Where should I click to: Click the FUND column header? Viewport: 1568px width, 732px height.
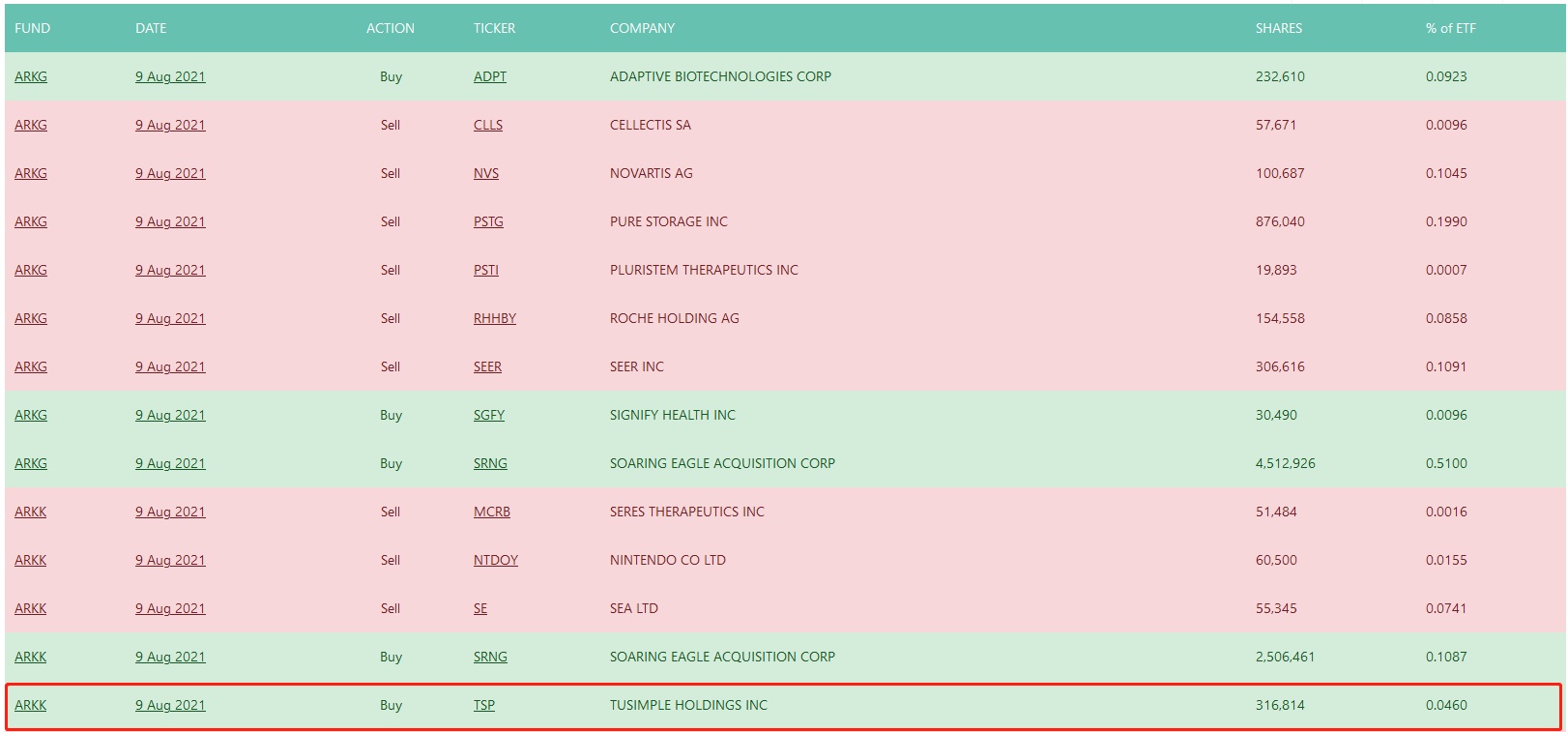point(32,28)
